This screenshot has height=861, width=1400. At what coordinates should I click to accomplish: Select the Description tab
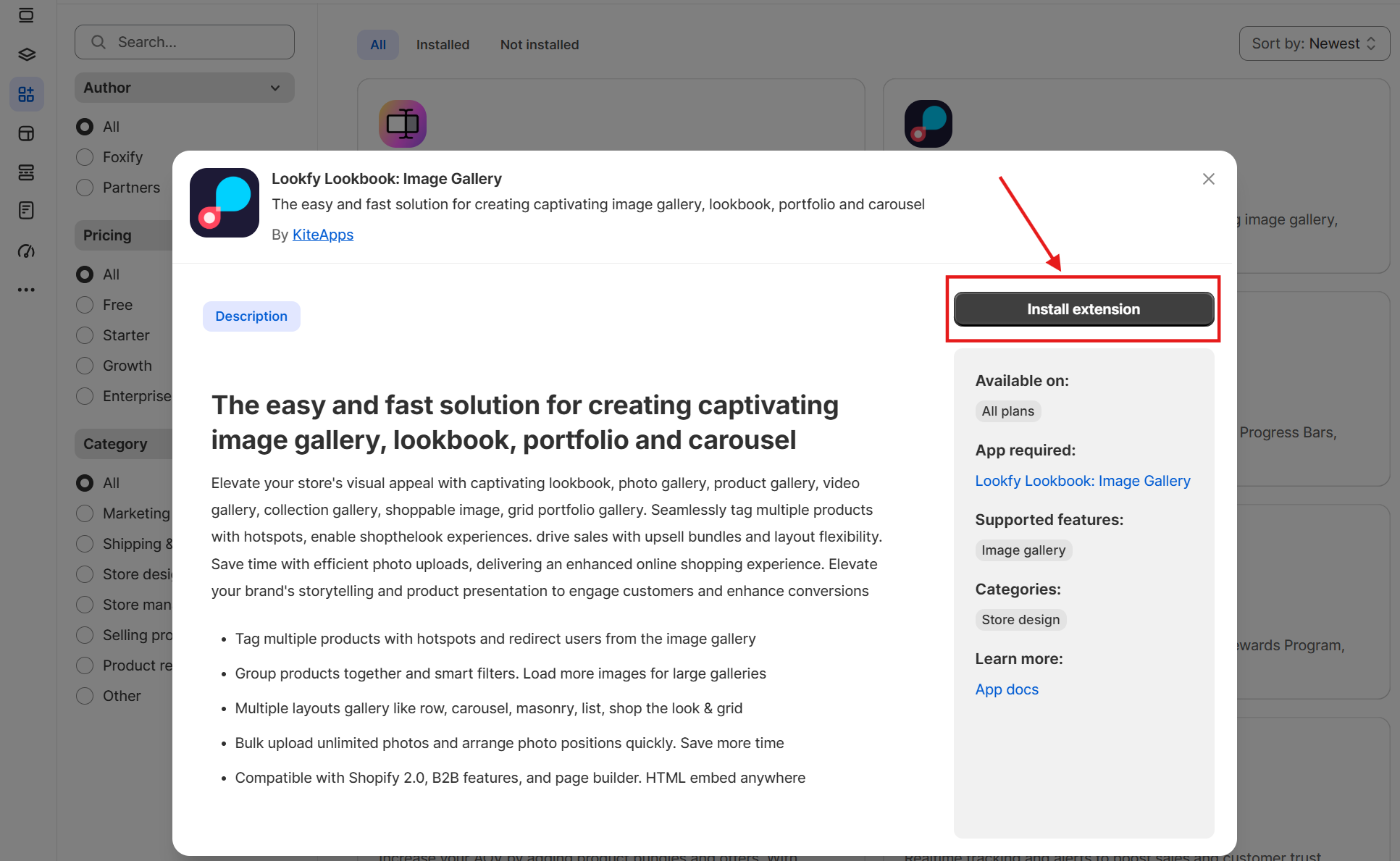tap(251, 316)
